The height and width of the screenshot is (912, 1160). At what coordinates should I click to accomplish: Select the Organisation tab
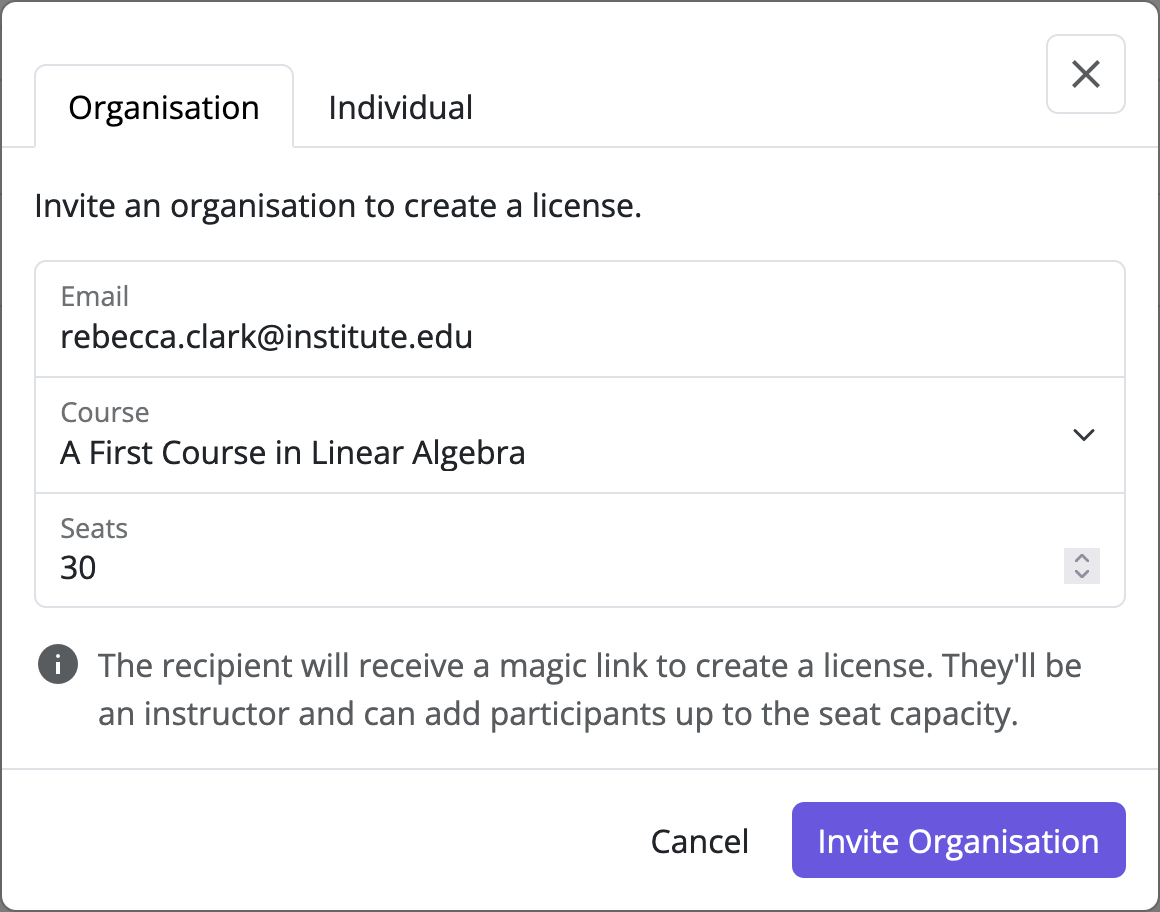(163, 107)
